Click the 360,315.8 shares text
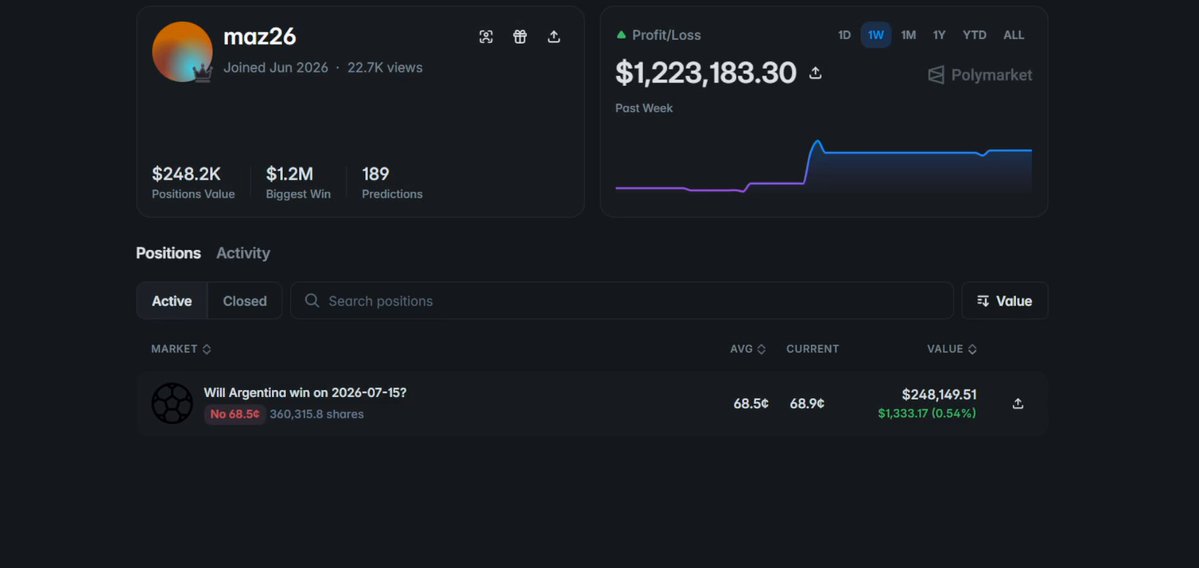This screenshot has width=1199, height=568. click(317, 414)
